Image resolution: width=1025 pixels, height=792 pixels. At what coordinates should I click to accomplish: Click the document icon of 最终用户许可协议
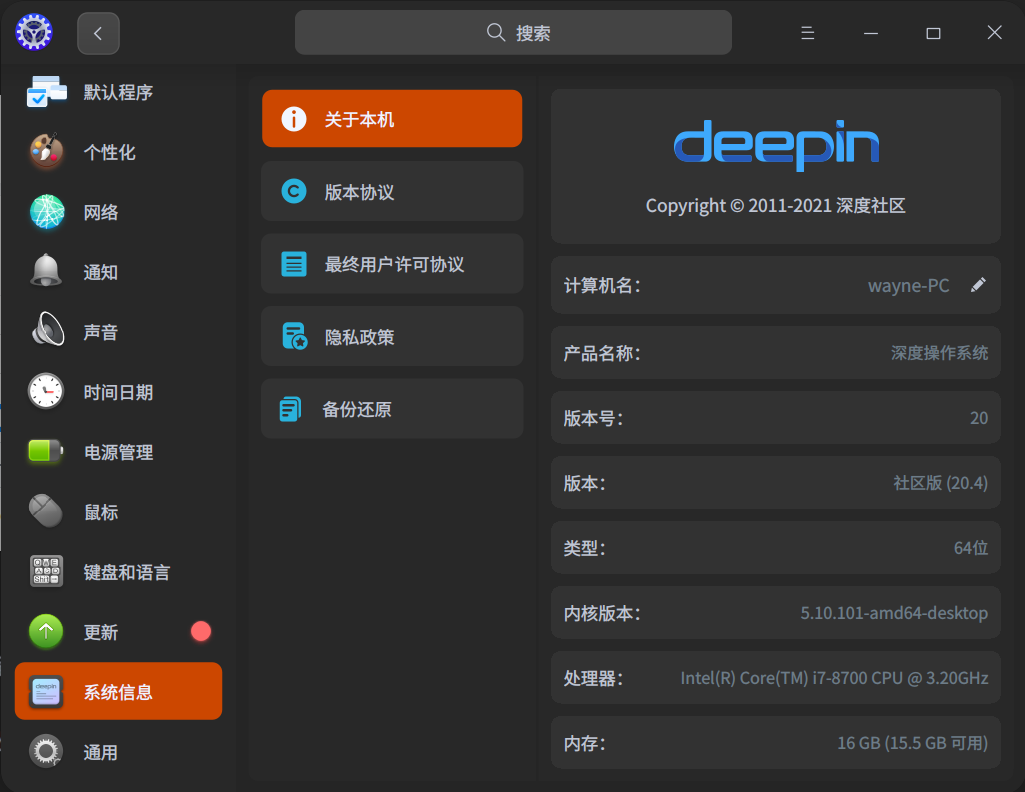coord(294,264)
